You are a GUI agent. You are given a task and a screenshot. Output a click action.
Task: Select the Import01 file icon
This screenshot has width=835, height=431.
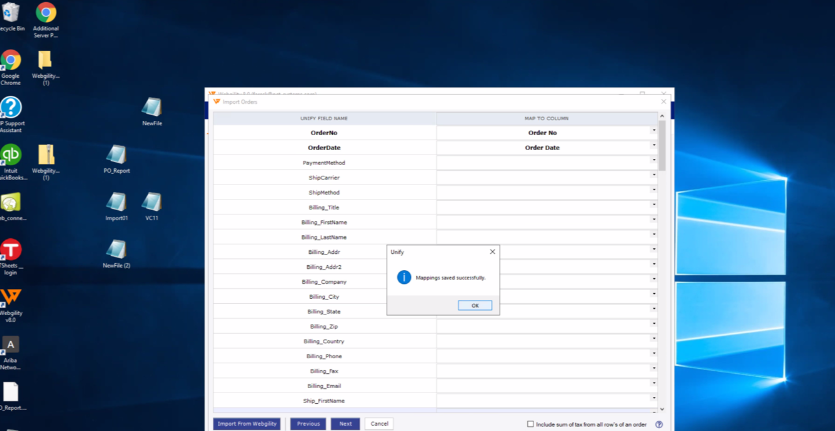tap(116, 202)
